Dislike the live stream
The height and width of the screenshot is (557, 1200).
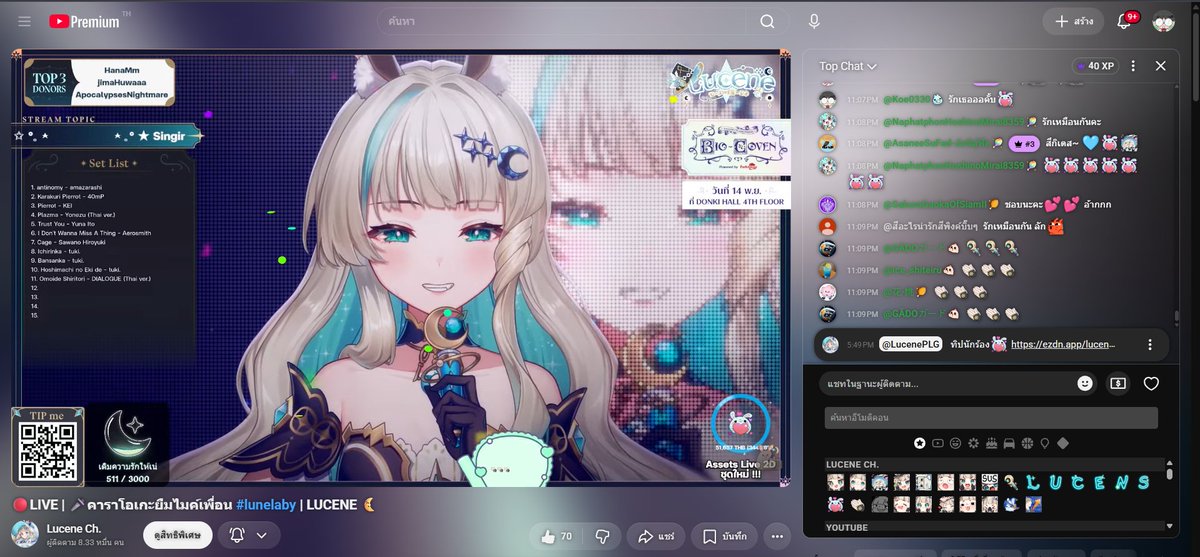(x=603, y=536)
